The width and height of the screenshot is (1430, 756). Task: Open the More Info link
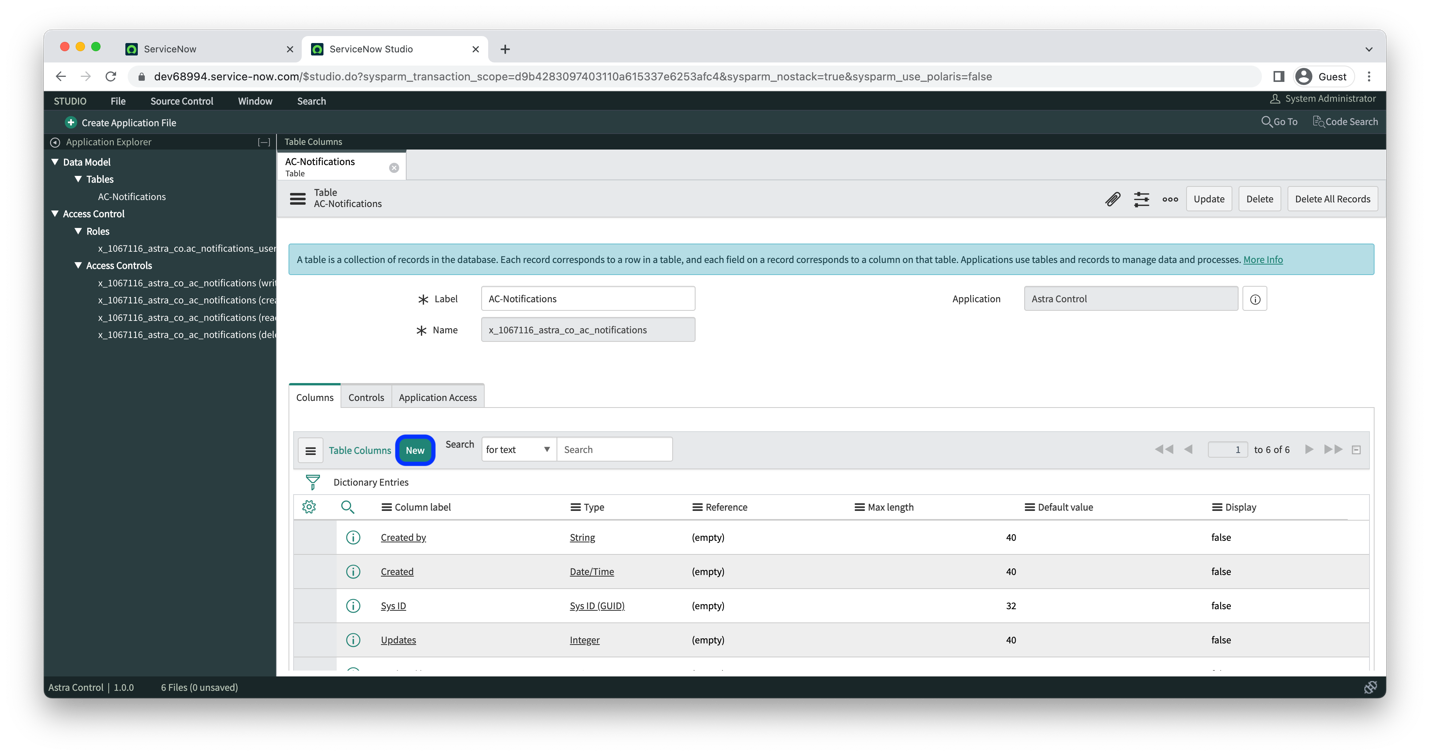click(x=1262, y=260)
